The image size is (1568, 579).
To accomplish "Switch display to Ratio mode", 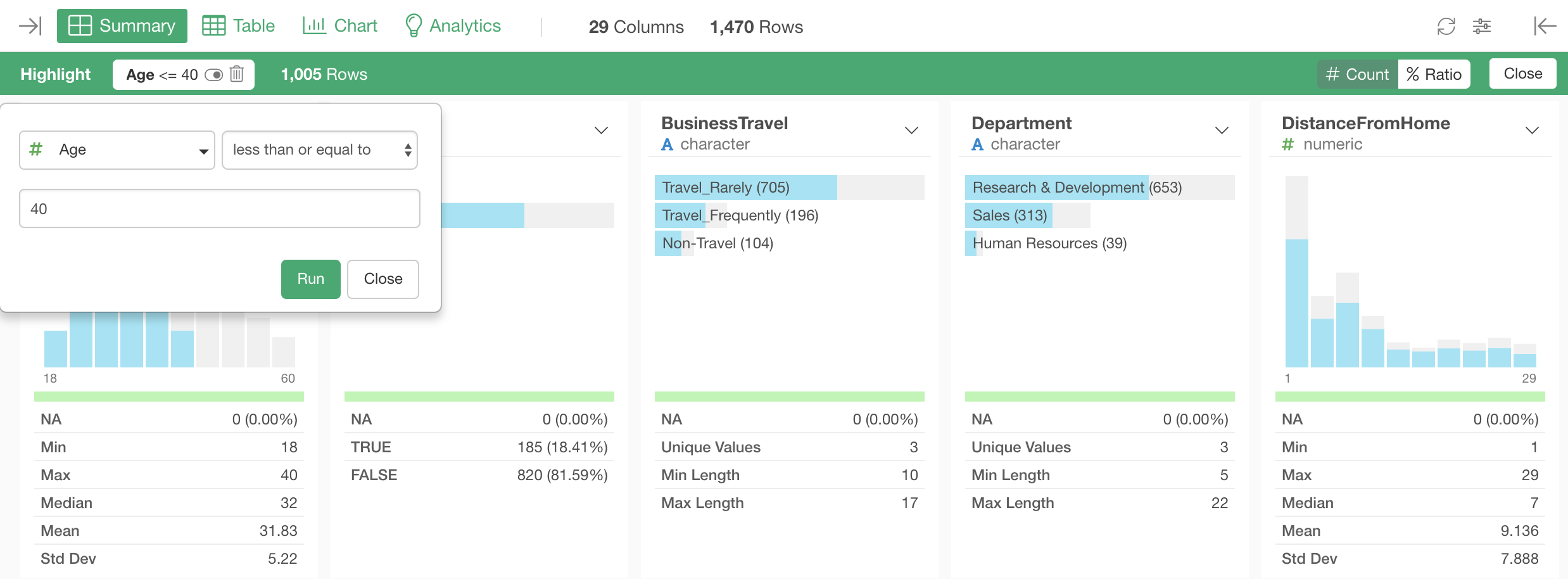I will [1434, 74].
